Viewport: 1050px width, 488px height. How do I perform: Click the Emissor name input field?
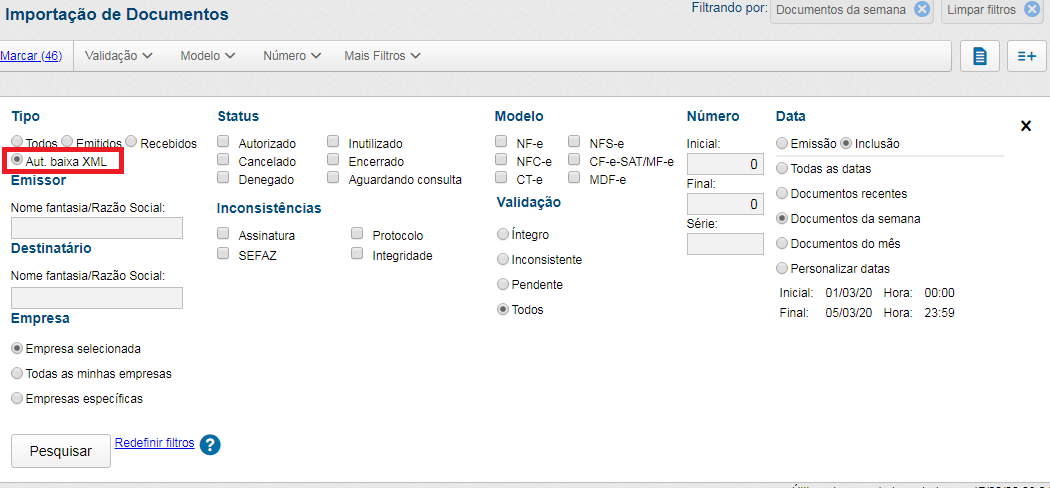(x=97, y=228)
